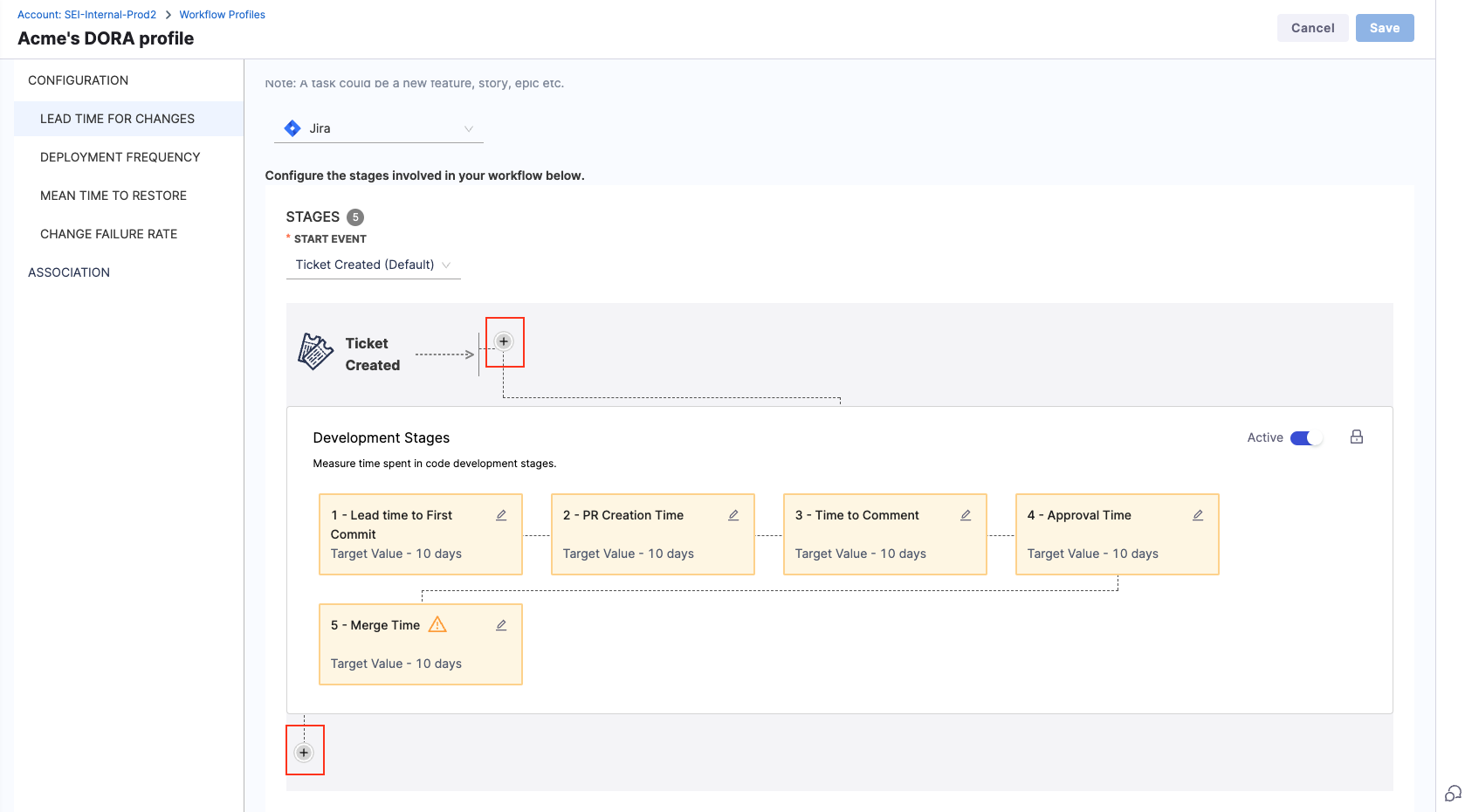Viewport: 1465px width, 812px height.
Task: Expand the Start Event dropdown
Action: point(373,265)
